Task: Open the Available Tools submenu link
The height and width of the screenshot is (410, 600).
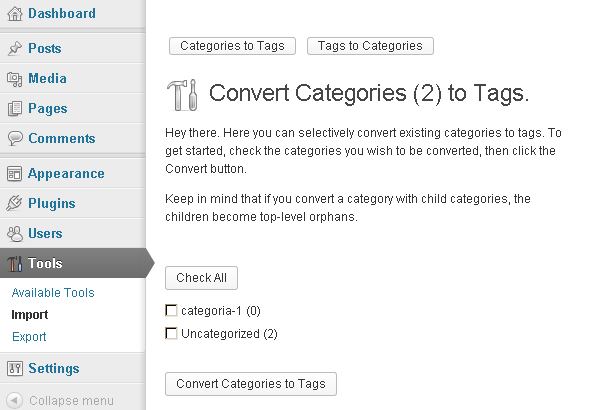Action: (53, 293)
